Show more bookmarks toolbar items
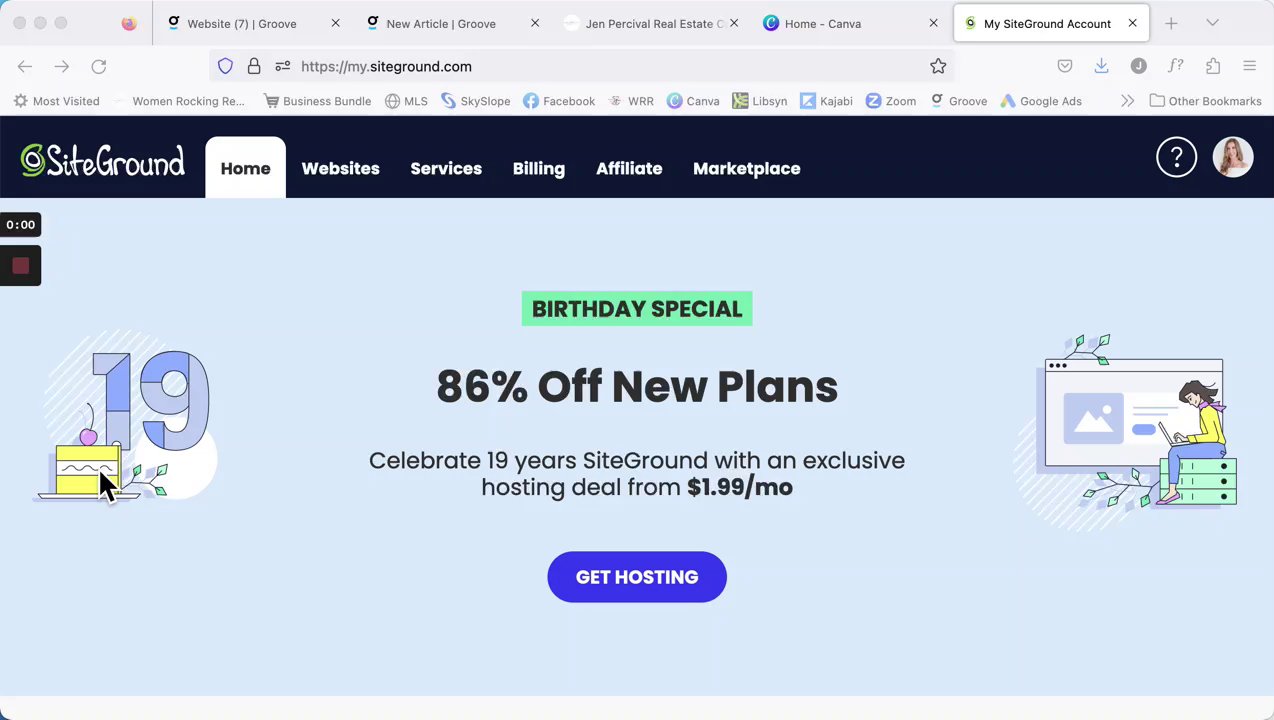 [1127, 101]
